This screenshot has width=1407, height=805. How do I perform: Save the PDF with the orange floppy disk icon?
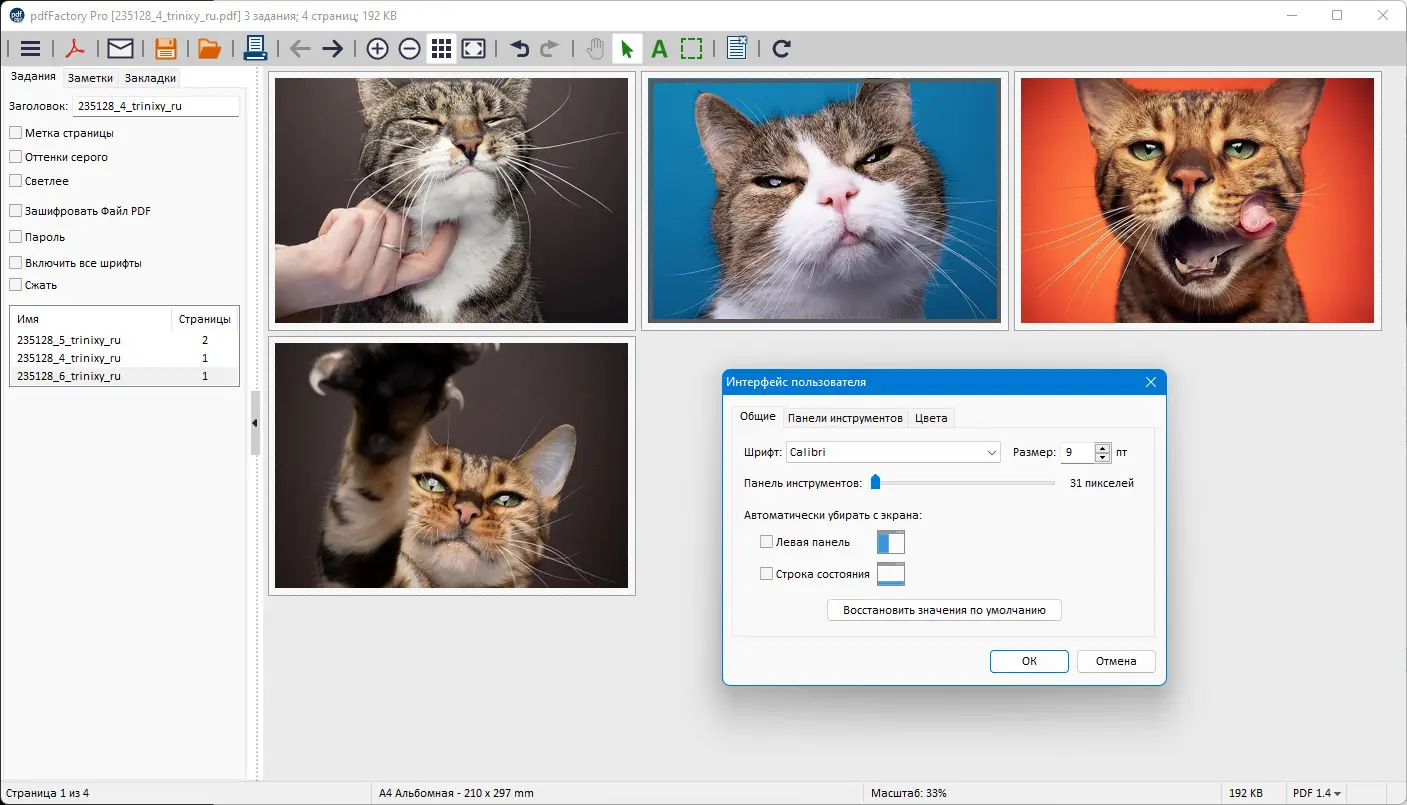click(166, 48)
